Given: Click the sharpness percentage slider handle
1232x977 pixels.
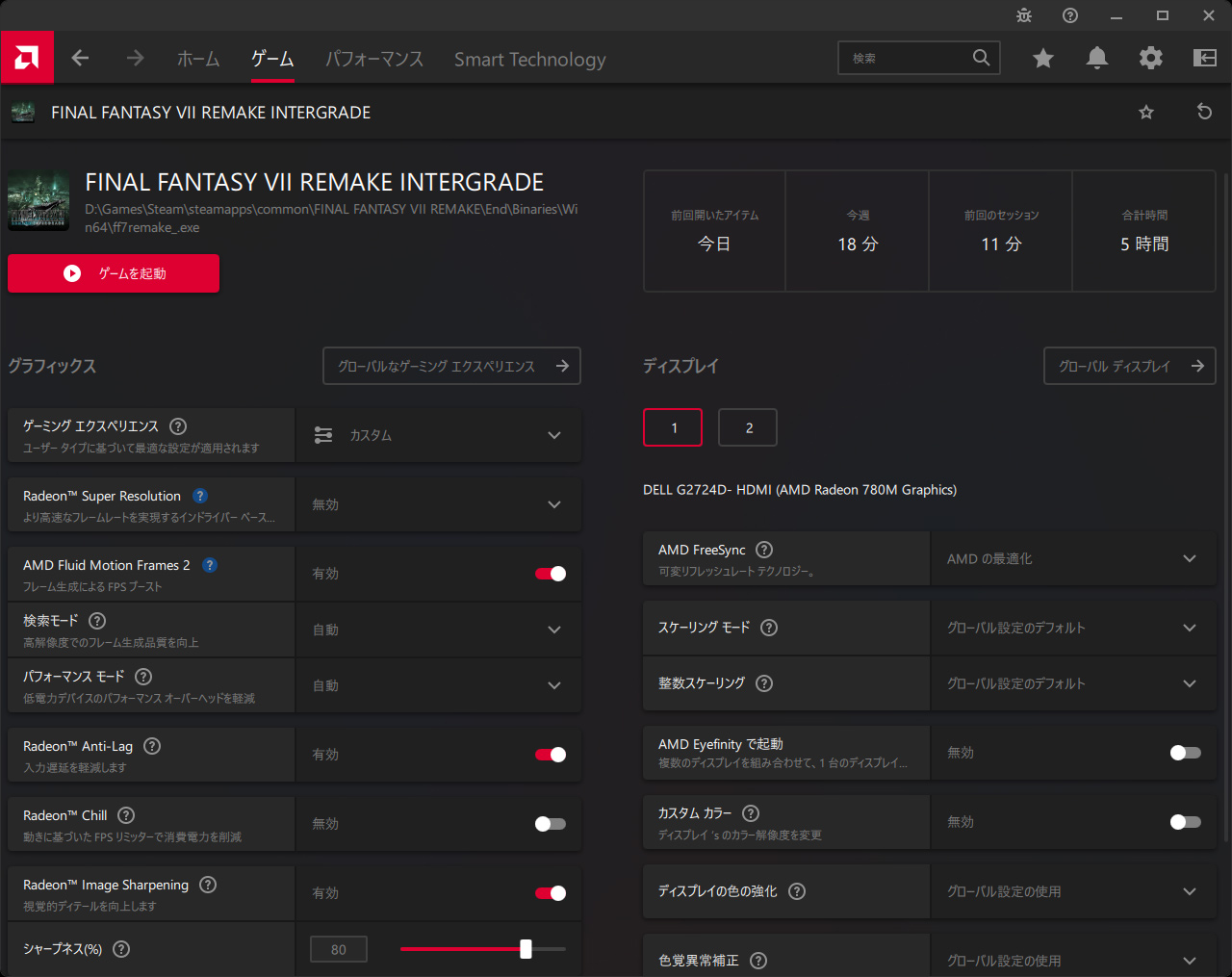Looking at the screenshot, I should coord(526,949).
